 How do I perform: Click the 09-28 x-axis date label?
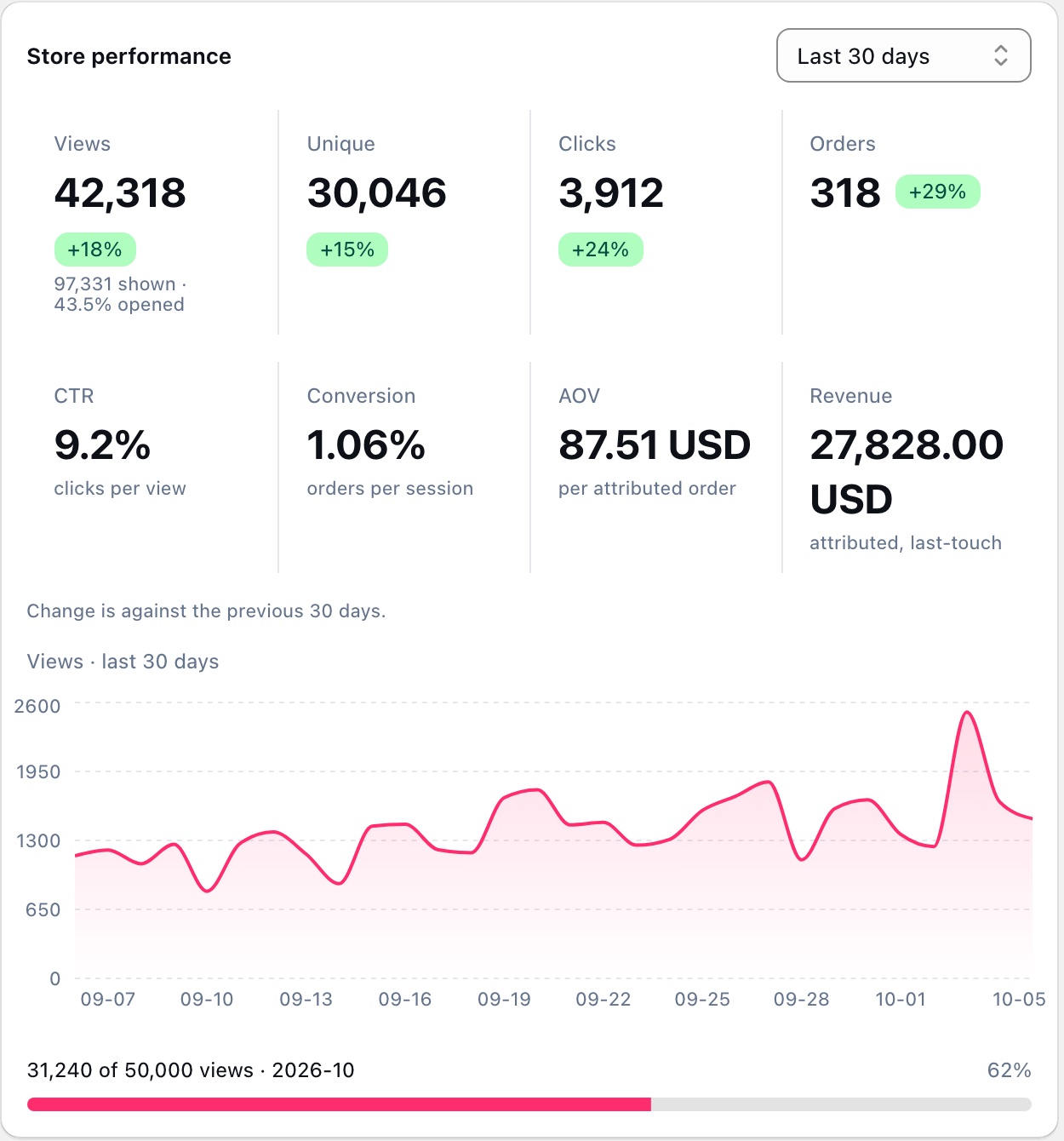[802, 1000]
